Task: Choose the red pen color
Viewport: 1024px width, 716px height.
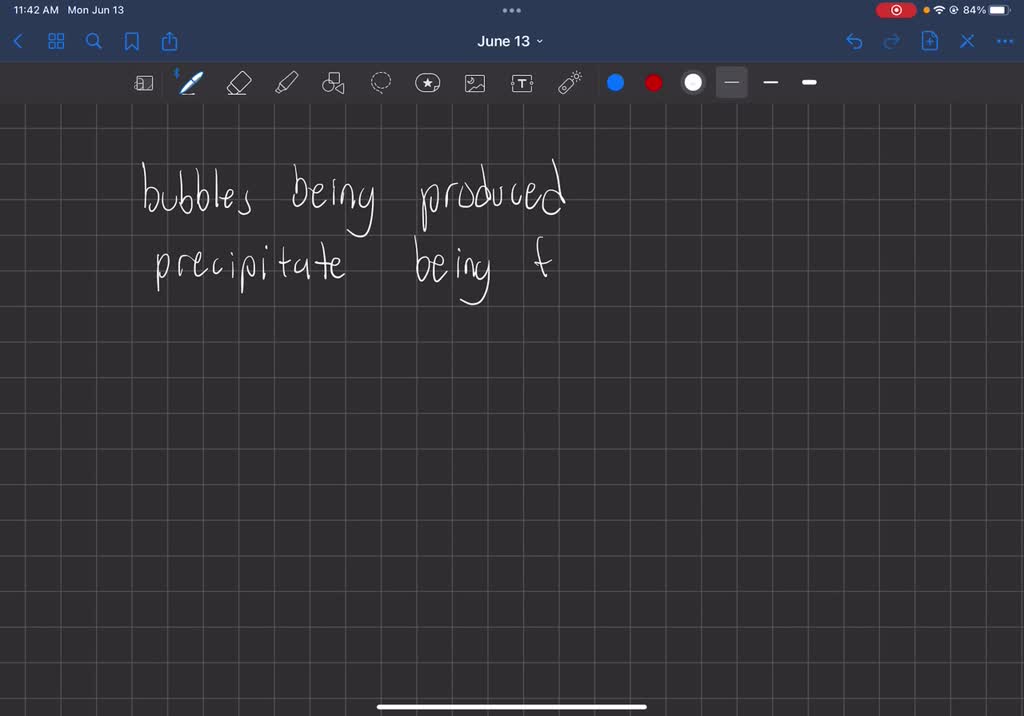Action: coord(654,83)
